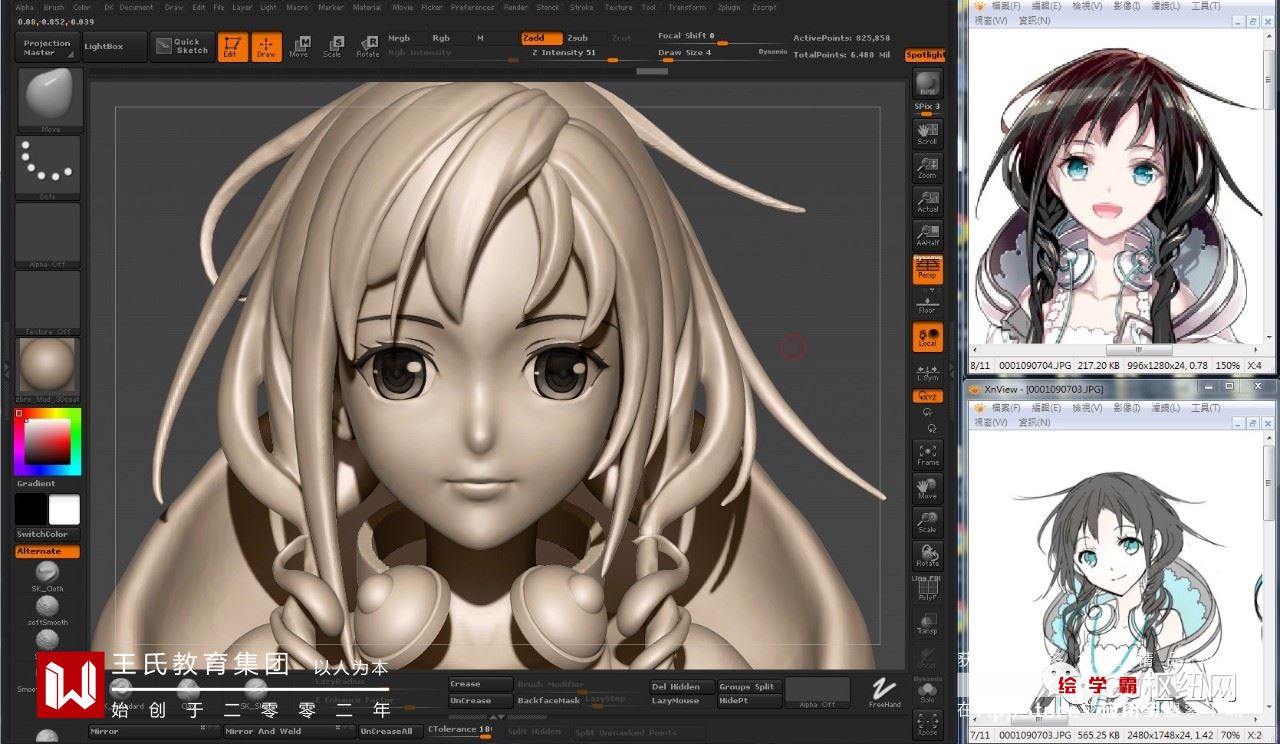Open the Preferences menu
This screenshot has width=1280, height=744.
471,7
